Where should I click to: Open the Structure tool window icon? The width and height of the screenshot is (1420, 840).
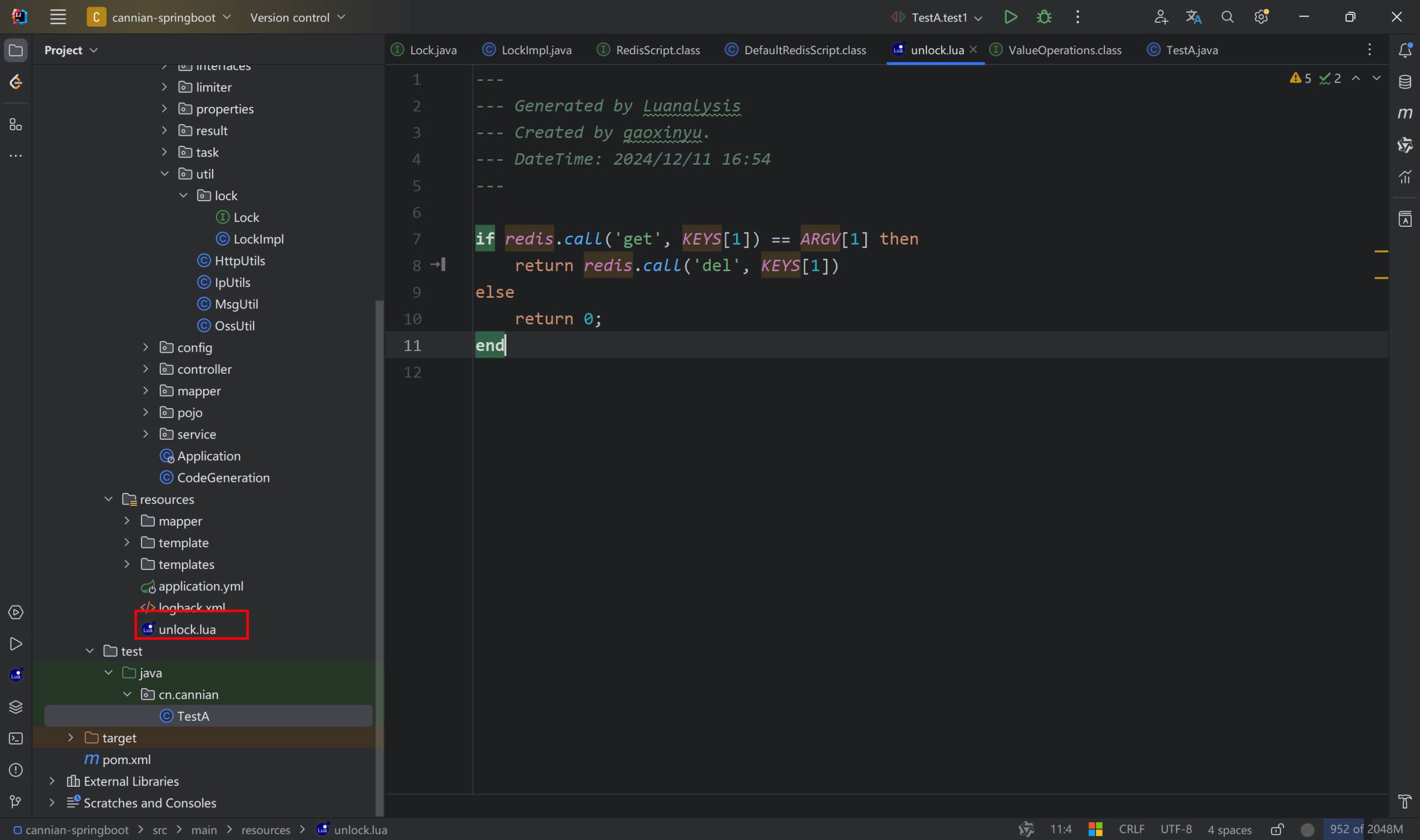16,125
